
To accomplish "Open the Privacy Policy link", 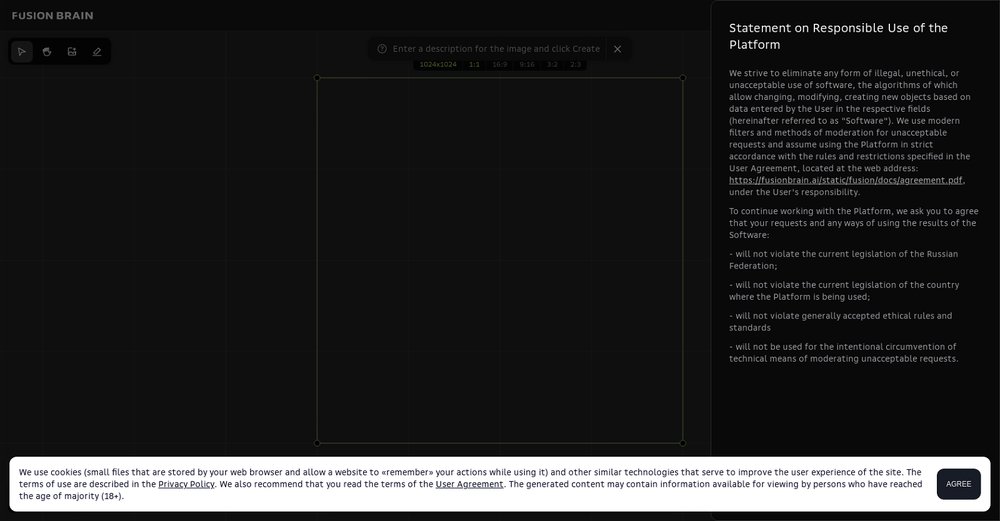I will pyautogui.click(x=186, y=484).
